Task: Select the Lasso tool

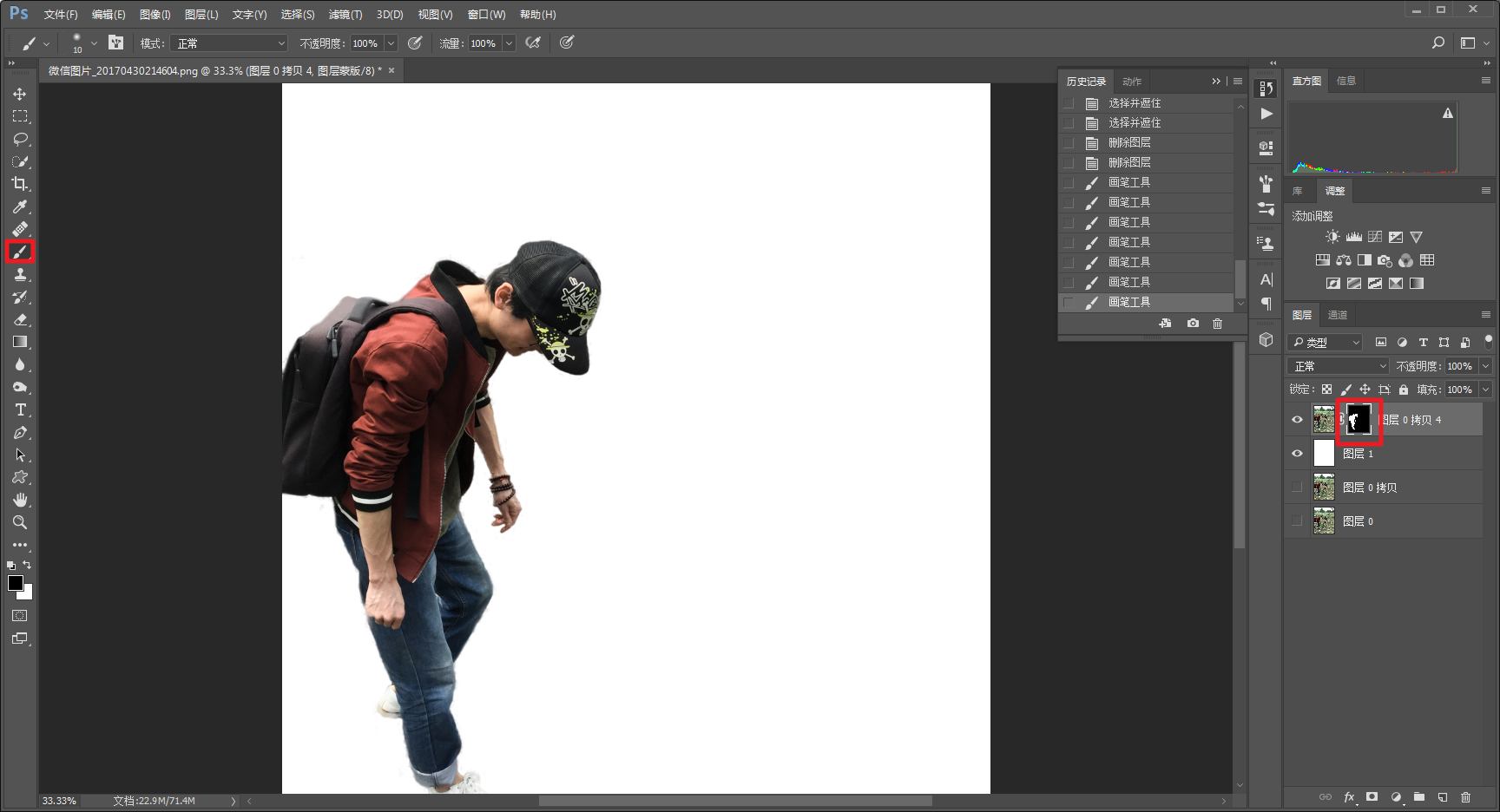Action: (x=20, y=139)
